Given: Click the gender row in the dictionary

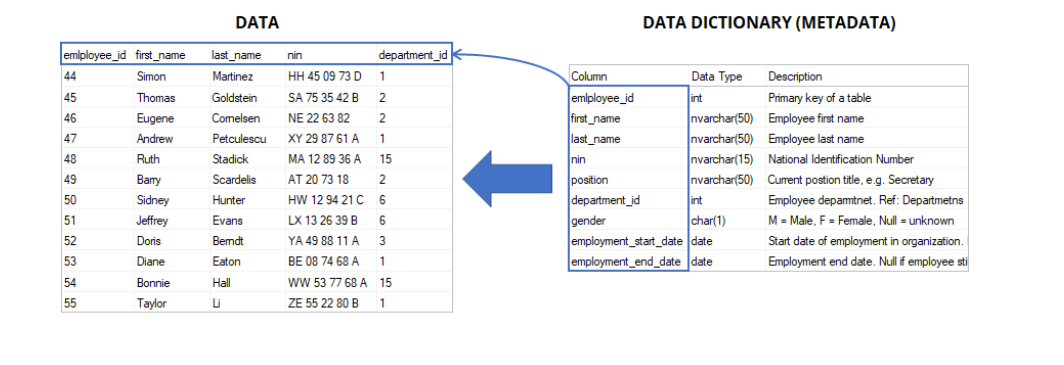Looking at the screenshot, I should click(x=768, y=220).
